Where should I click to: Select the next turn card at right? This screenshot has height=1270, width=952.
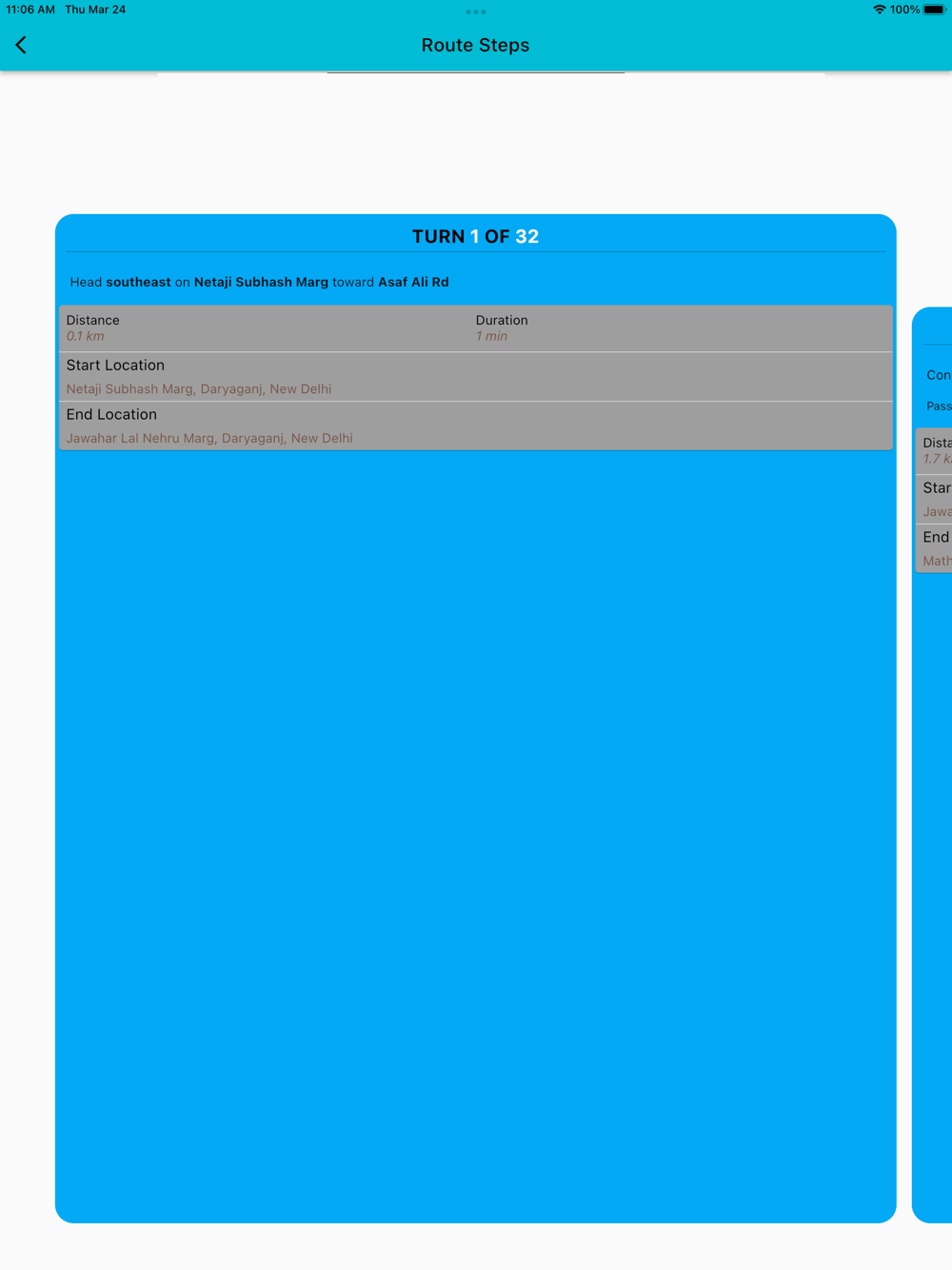click(x=933, y=764)
